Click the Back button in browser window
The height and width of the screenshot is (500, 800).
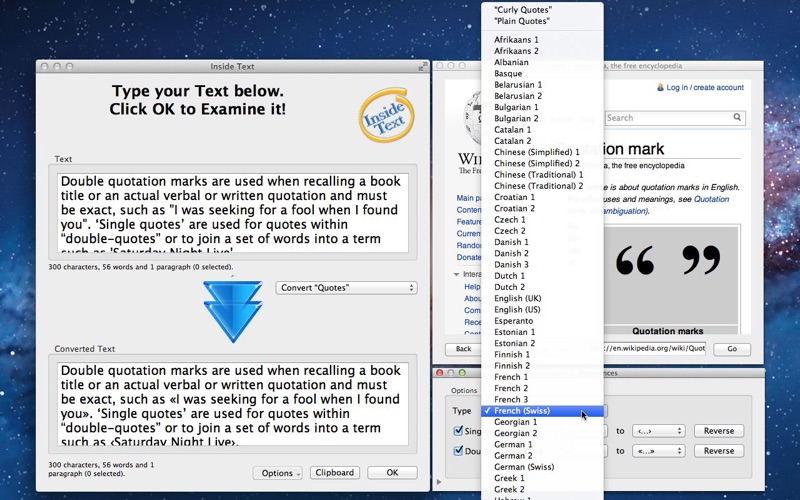point(463,349)
